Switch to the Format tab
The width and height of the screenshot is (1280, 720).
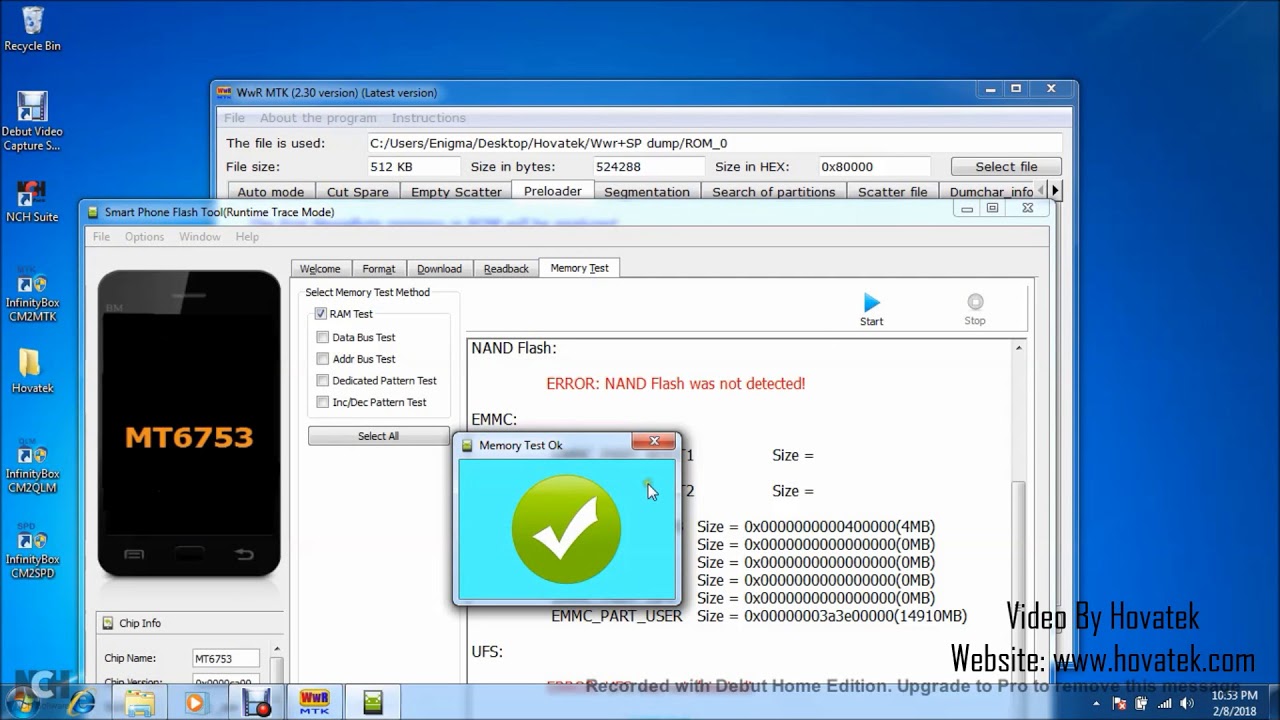pyautogui.click(x=379, y=269)
